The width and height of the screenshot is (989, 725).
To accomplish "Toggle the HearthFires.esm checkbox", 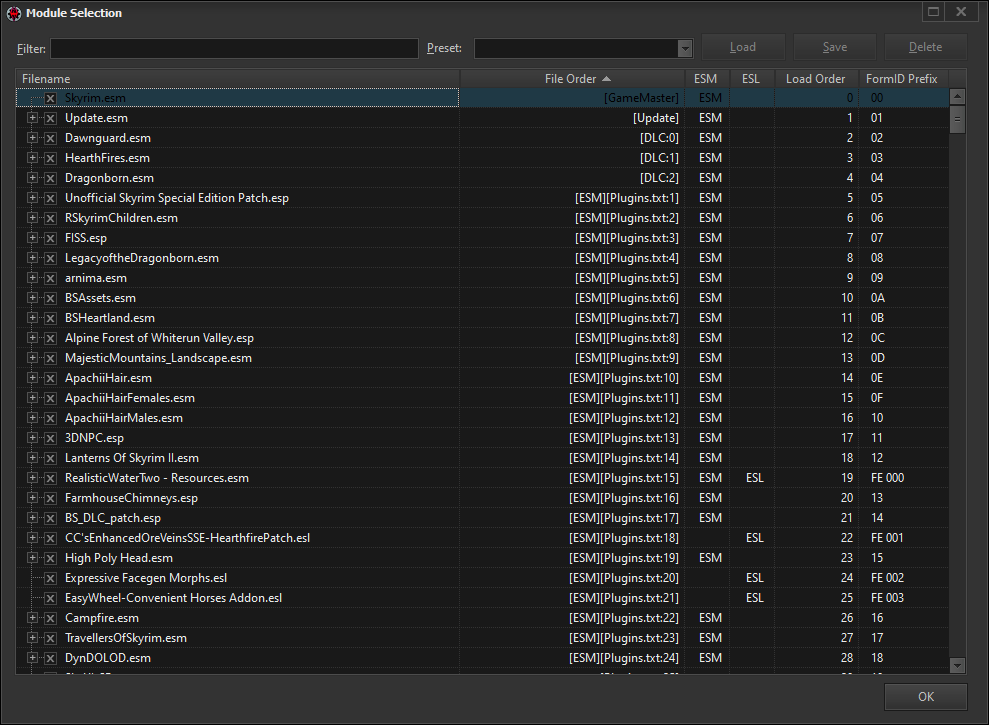I will pyautogui.click(x=50, y=158).
